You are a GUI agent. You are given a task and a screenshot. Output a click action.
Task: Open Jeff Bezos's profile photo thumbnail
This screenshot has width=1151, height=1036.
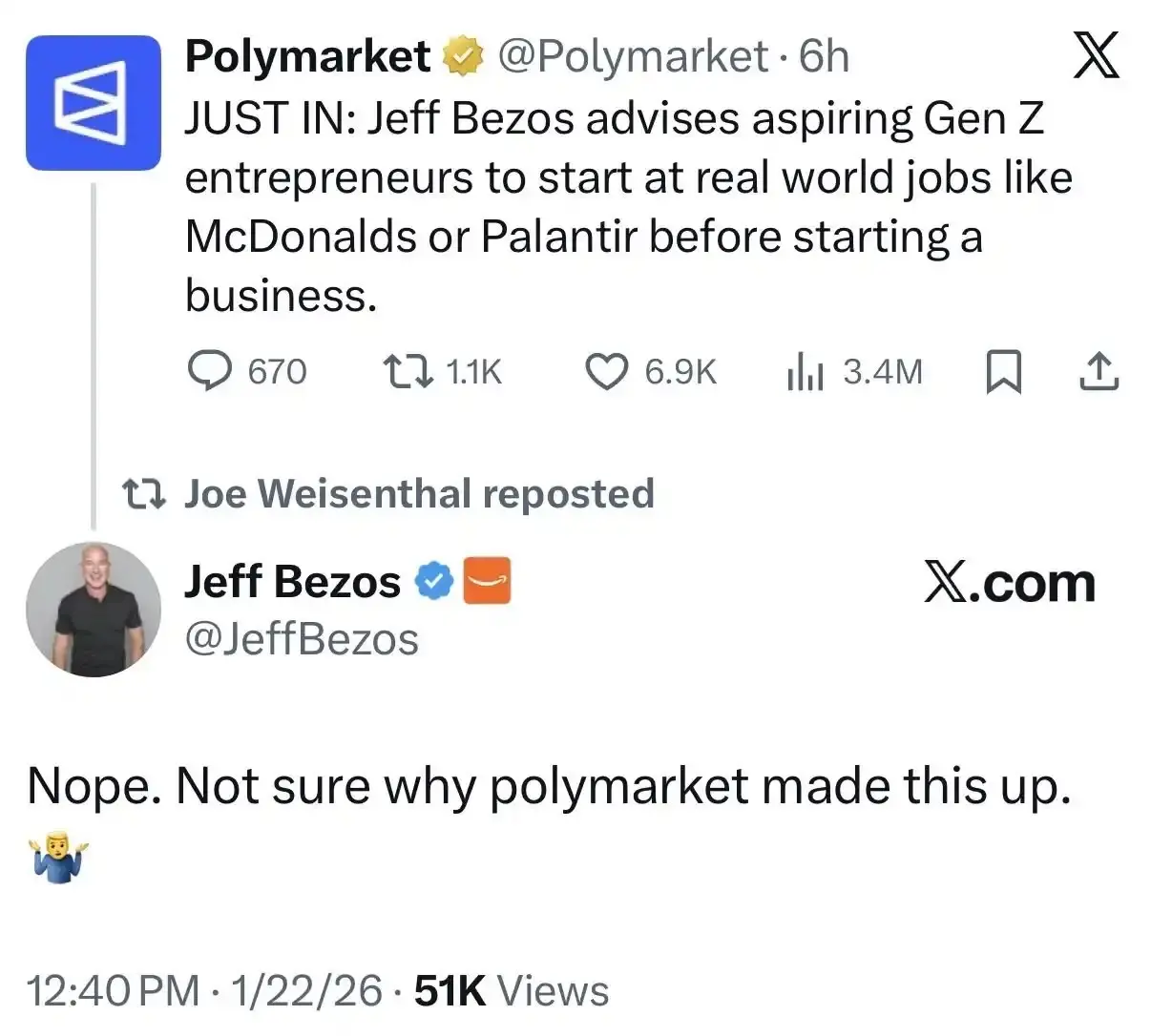pos(93,609)
